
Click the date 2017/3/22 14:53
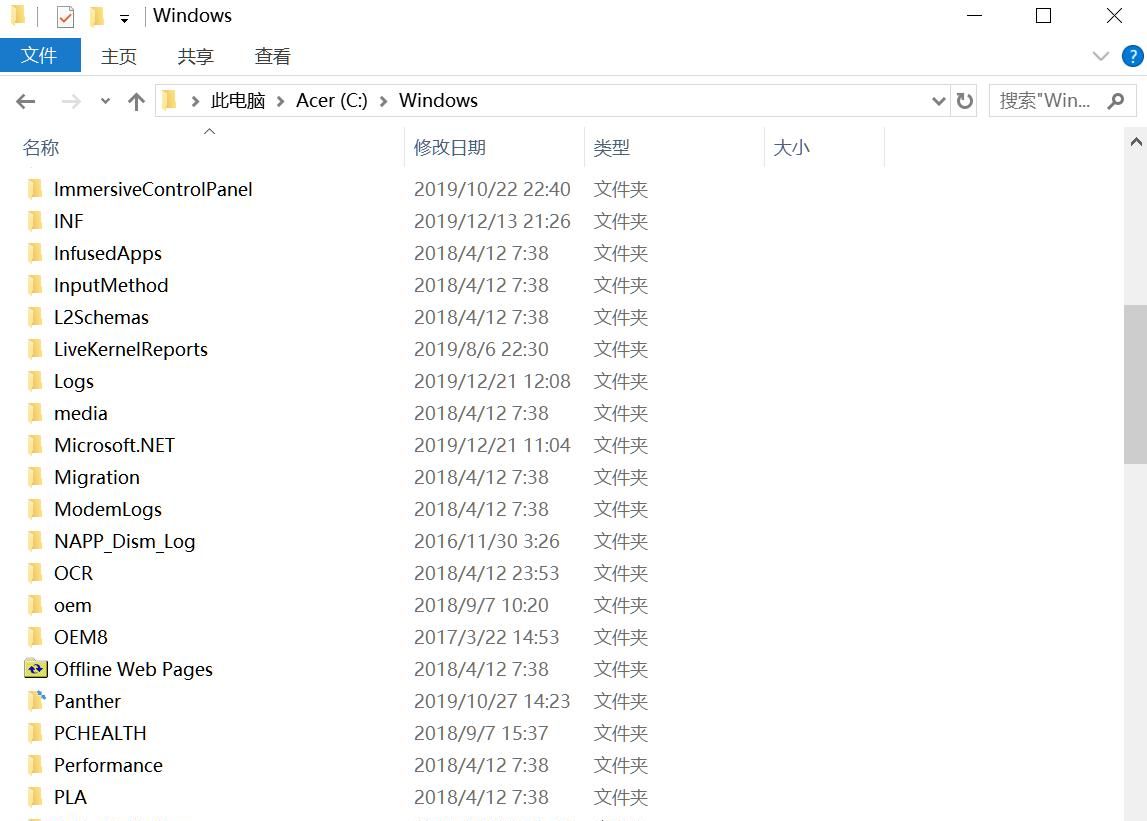tap(486, 637)
